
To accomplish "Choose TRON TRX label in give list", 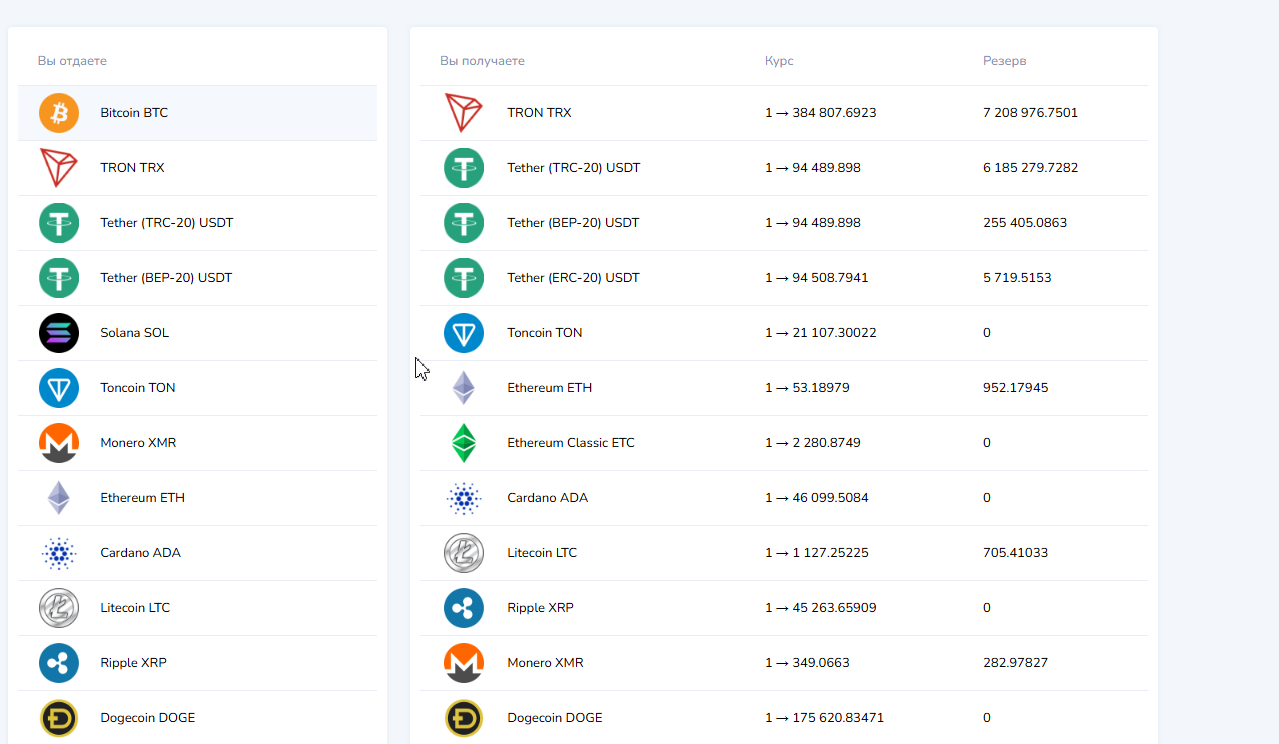I will click(x=132, y=168).
